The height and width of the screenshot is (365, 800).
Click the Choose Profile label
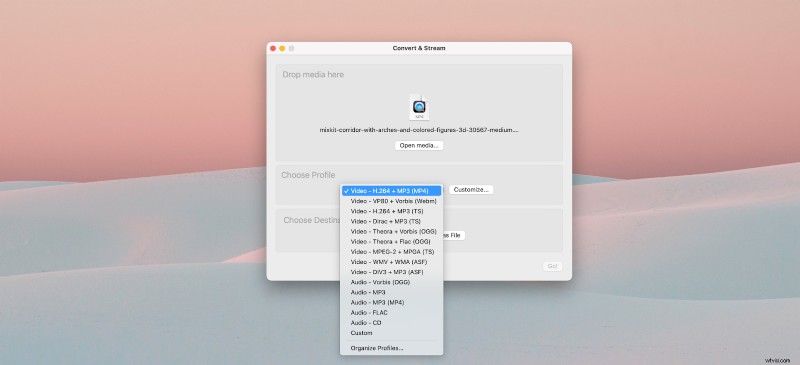pos(308,175)
